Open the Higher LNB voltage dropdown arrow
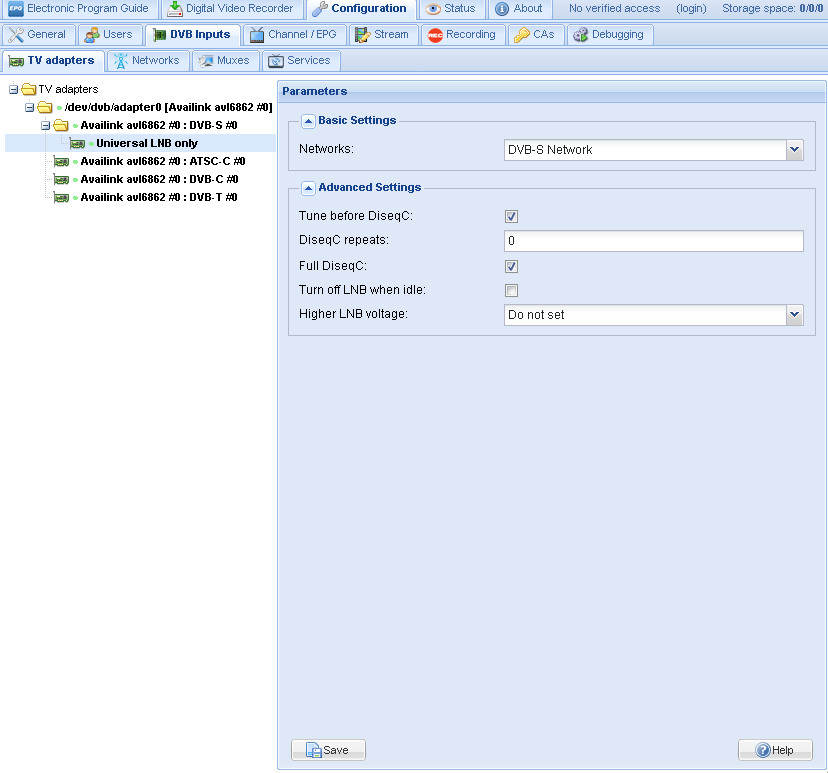 (795, 315)
